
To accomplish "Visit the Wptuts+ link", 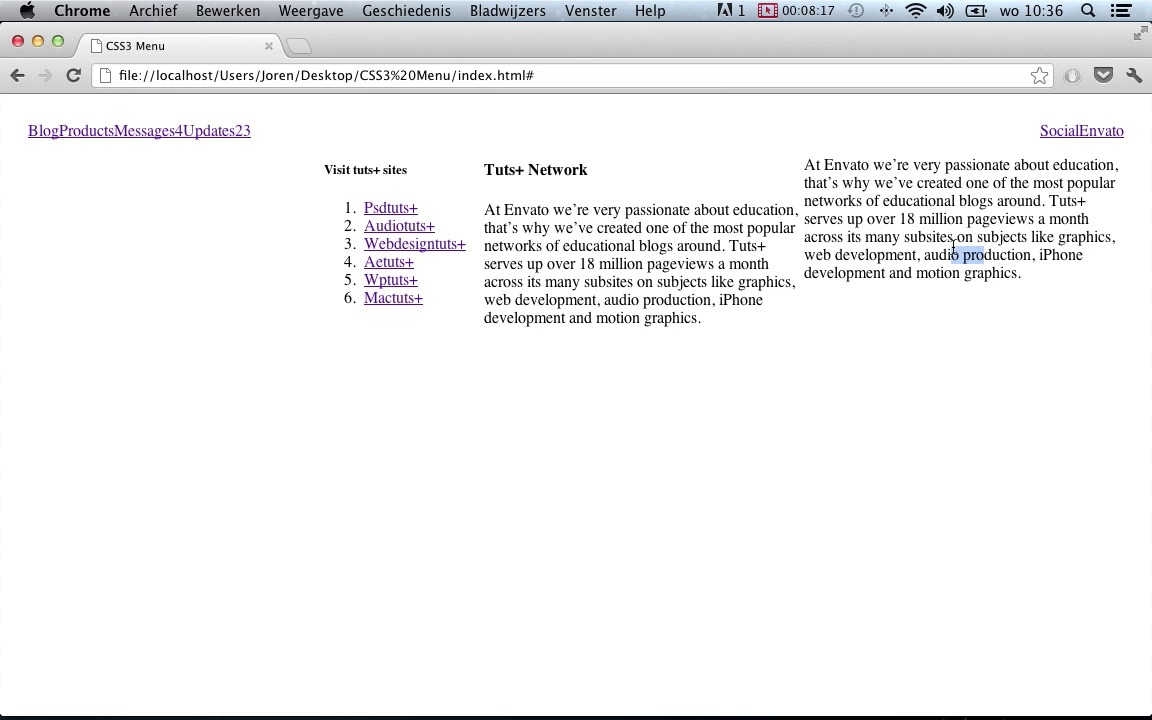I will (391, 280).
